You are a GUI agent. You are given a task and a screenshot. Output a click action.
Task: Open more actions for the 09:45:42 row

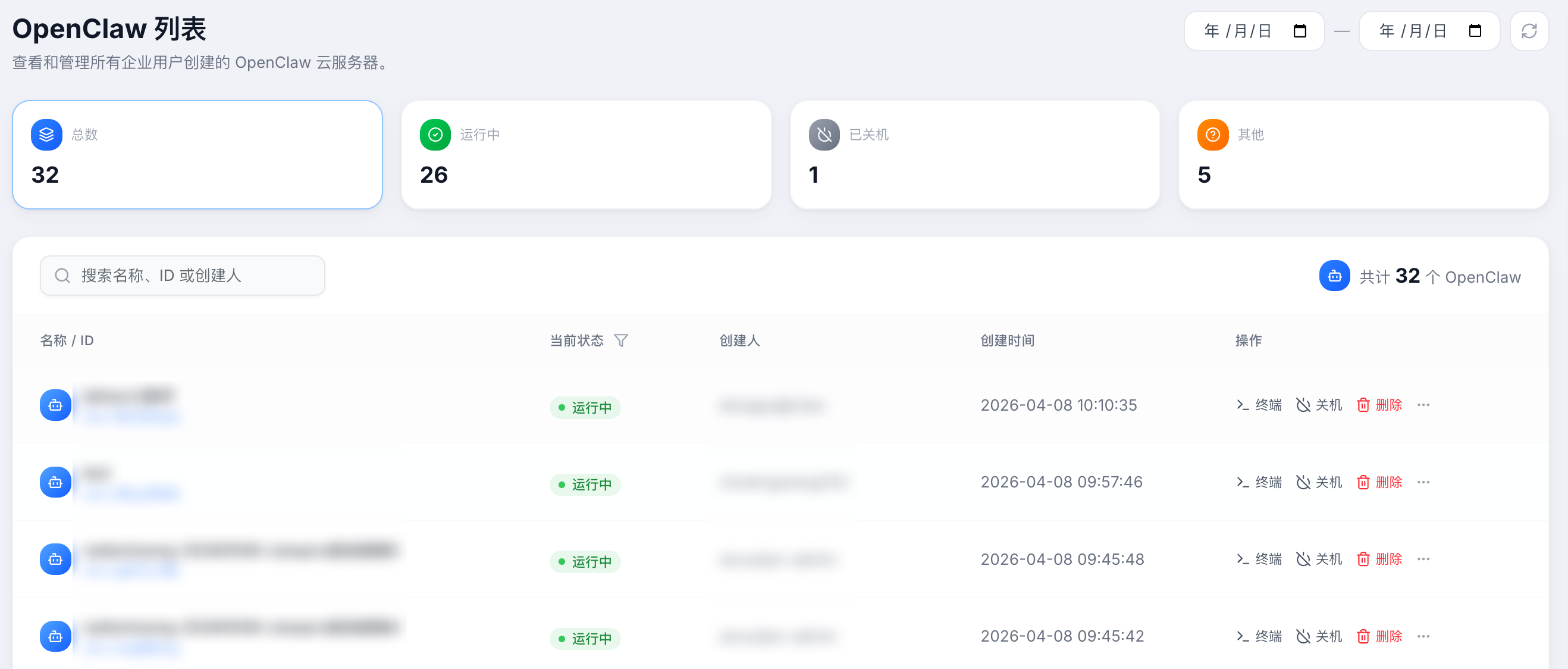(x=1423, y=636)
